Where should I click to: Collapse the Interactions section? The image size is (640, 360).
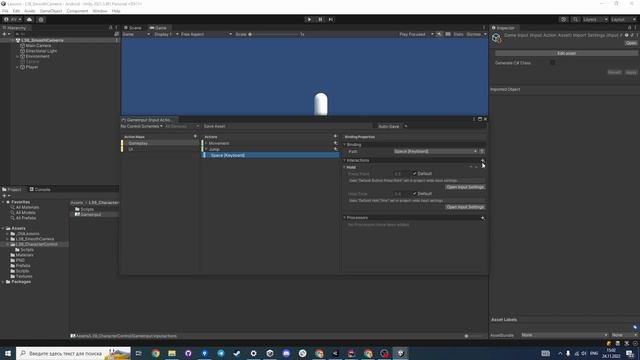(345, 160)
